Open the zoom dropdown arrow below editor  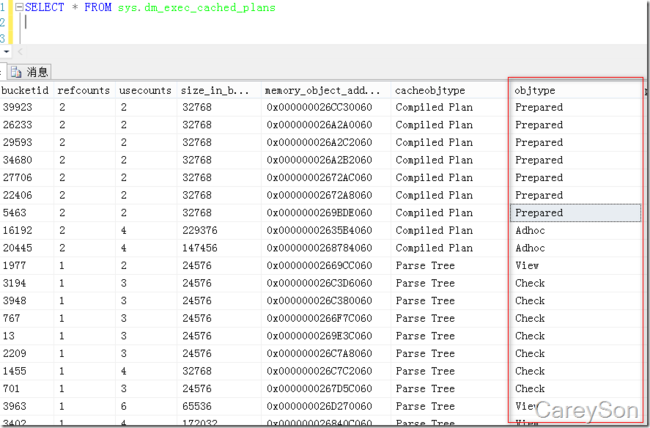(6, 52)
